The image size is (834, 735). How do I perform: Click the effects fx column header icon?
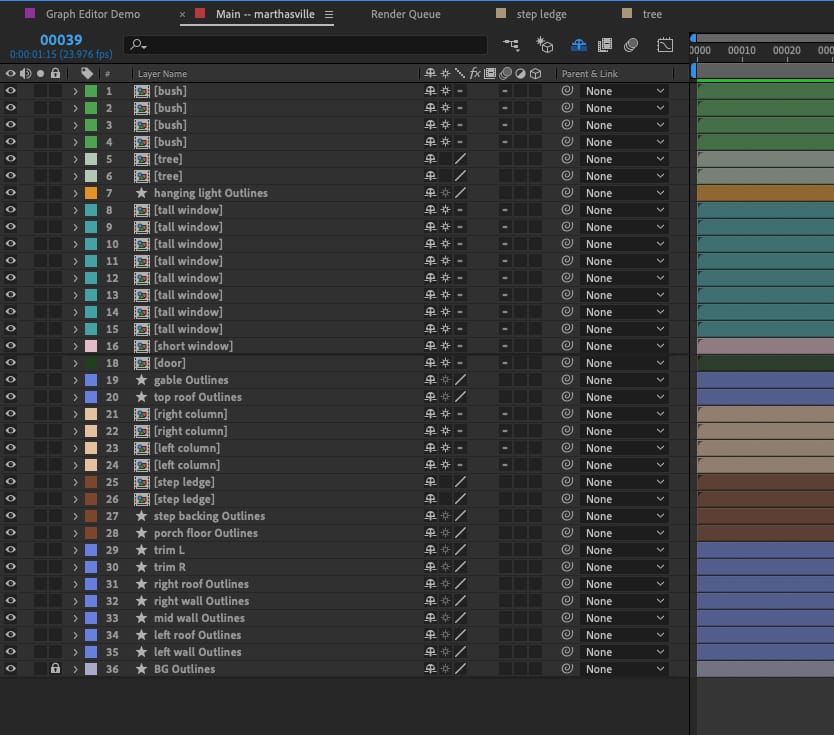[x=475, y=73]
